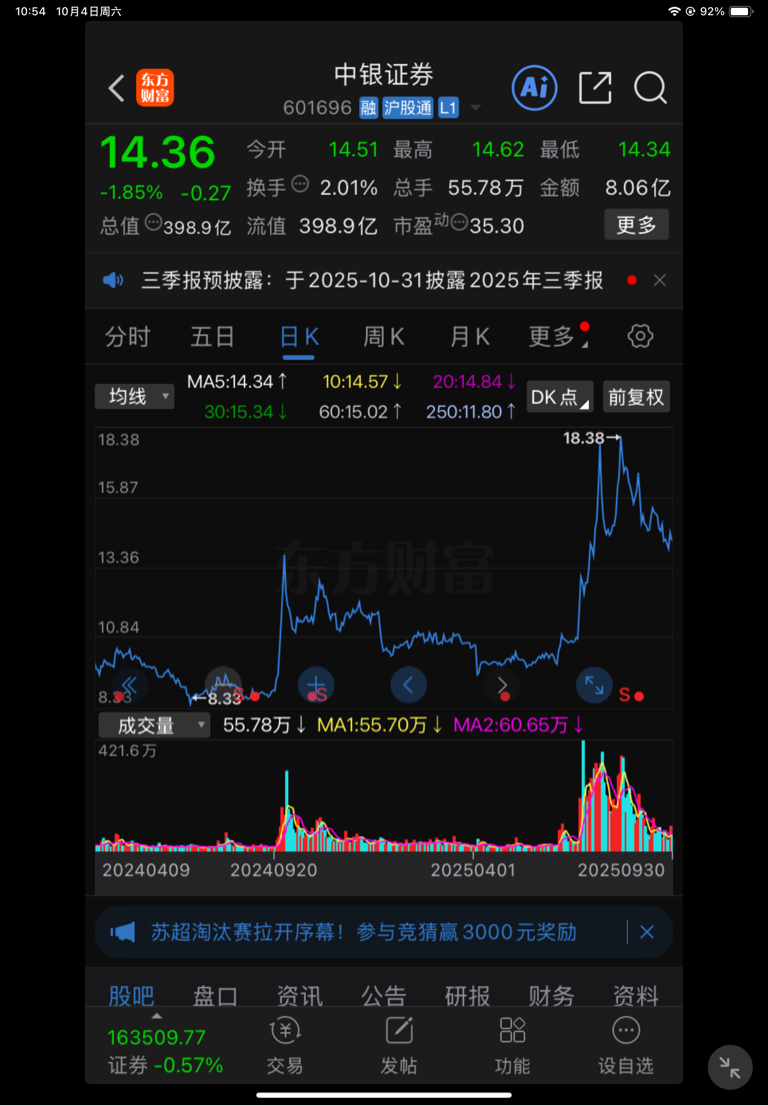The height and width of the screenshot is (1106, 768).
Task: Tap the 250:11.80 moving average value
Action: point(471,412)
